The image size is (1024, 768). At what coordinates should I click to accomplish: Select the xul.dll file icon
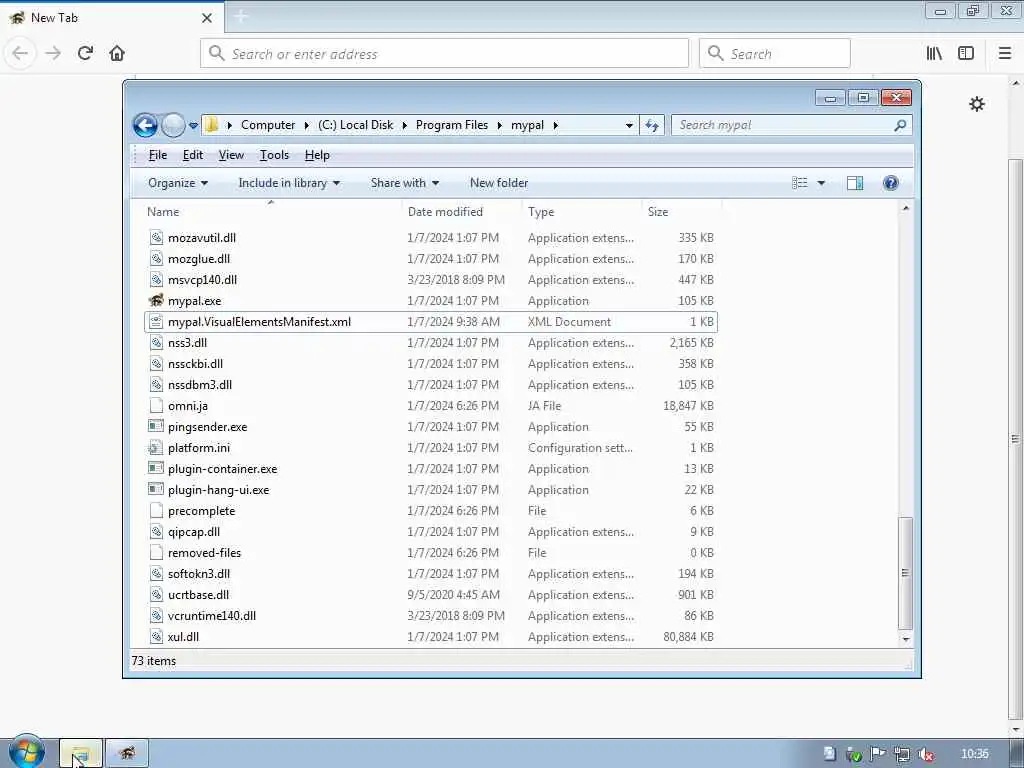[x=156, y=636]
